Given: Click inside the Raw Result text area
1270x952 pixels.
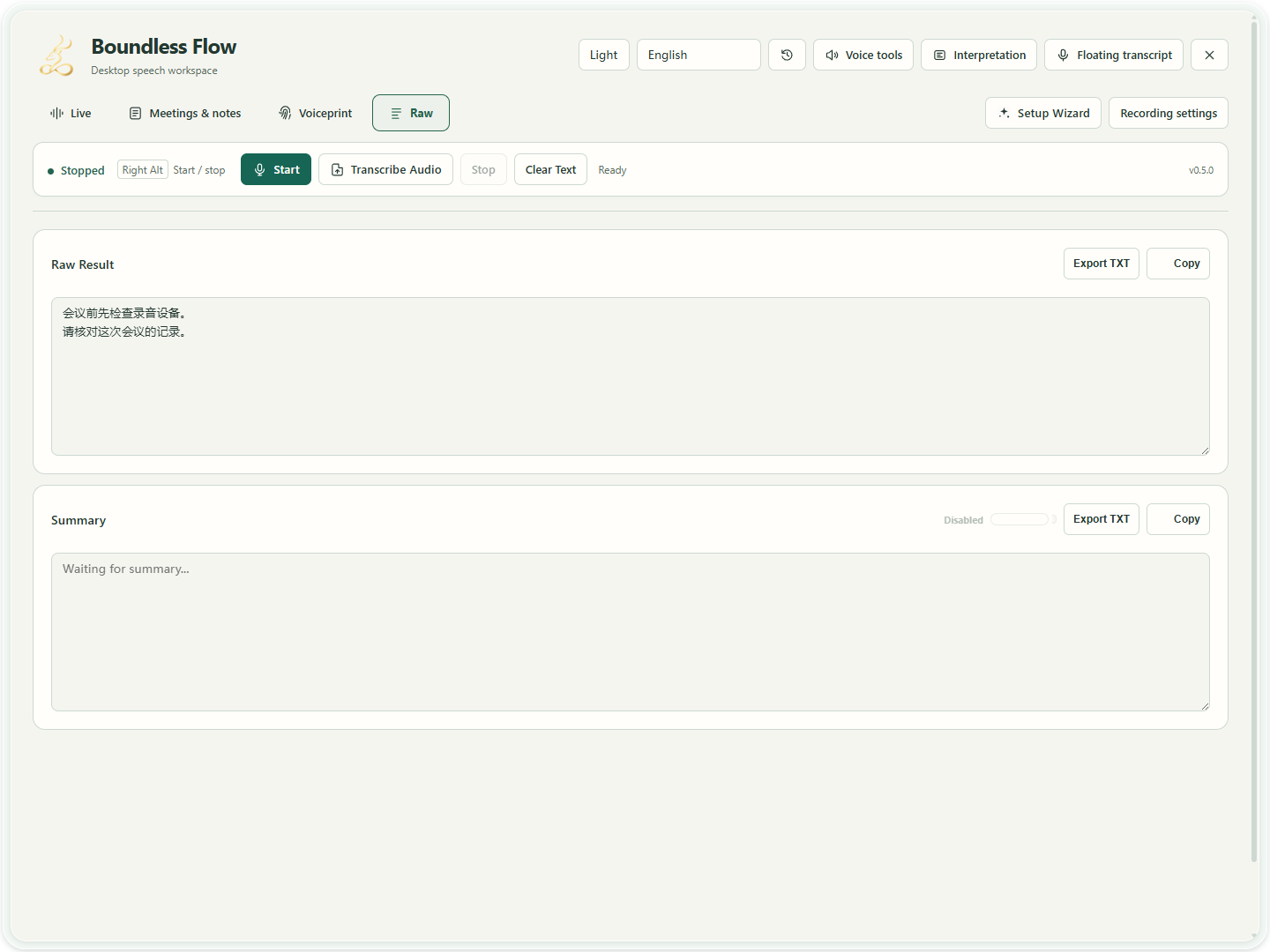Looking at the screenshot, I should click(x=631, y=376).
